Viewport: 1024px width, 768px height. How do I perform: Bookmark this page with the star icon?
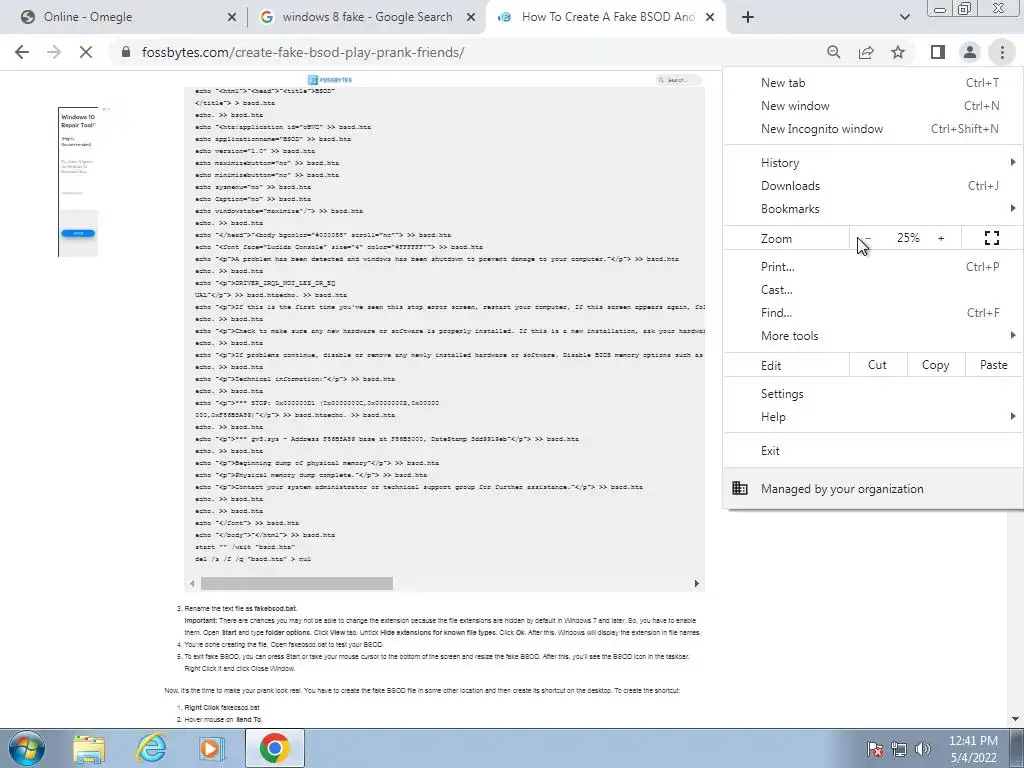(x=898, y=52)
